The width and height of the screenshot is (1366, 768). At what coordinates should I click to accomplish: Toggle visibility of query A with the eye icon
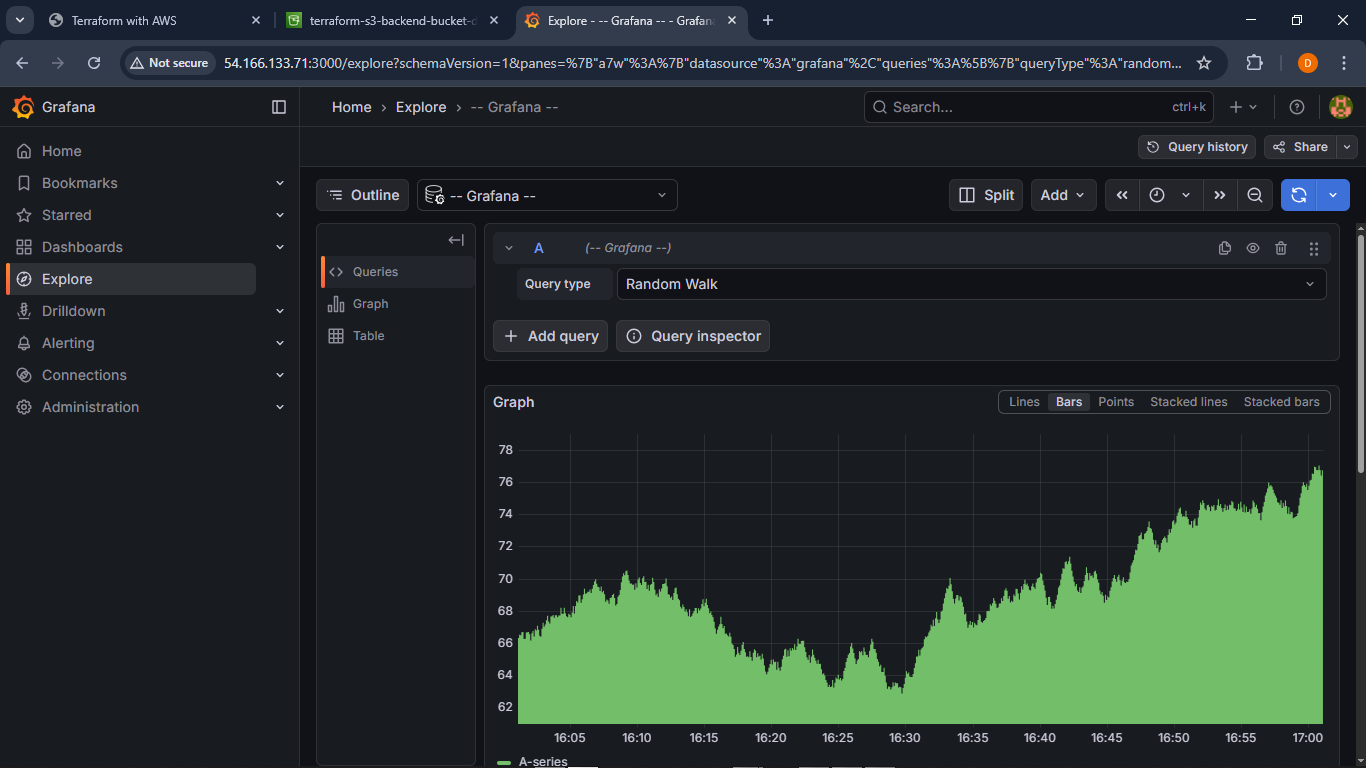[x=1252, y=249]
